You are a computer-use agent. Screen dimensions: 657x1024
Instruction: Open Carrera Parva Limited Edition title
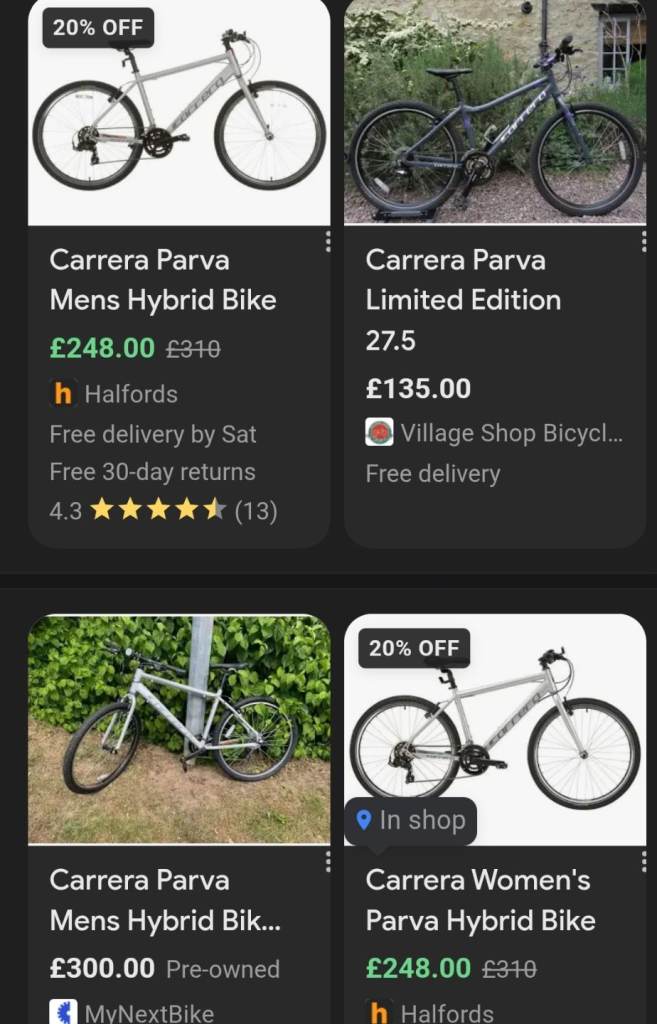click(463, 280)
